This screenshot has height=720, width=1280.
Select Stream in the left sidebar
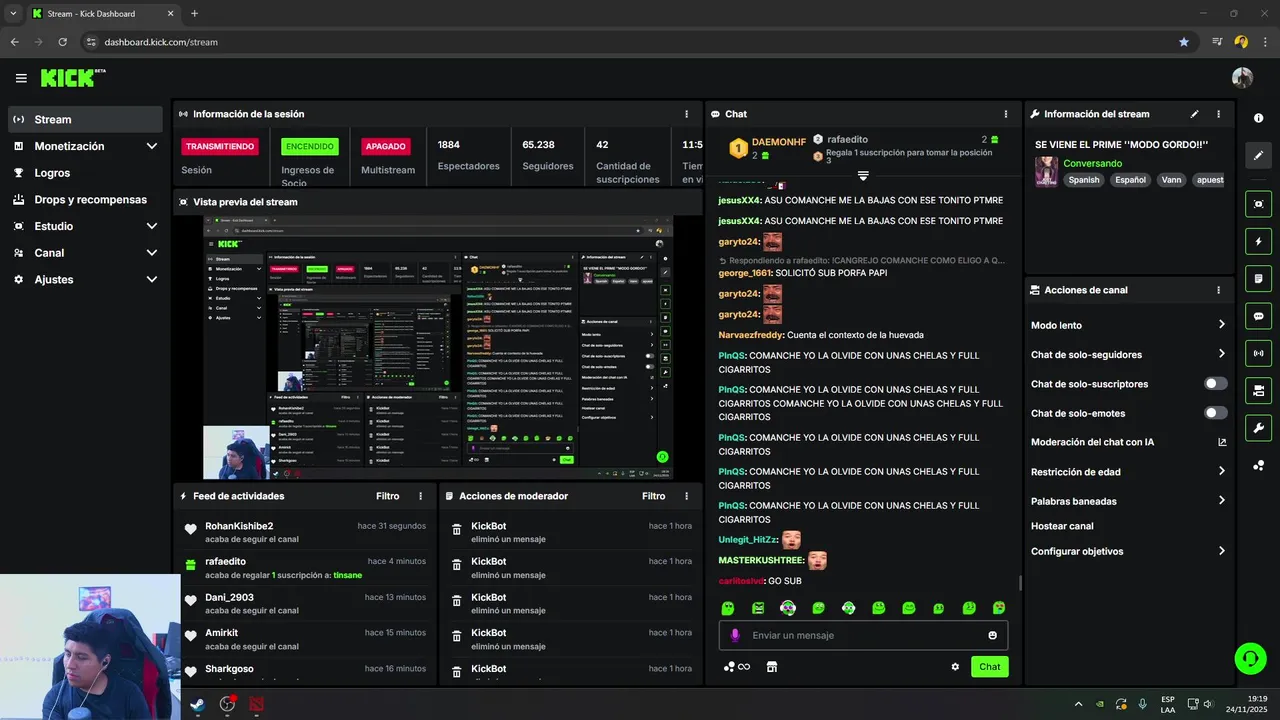(85, 119)
